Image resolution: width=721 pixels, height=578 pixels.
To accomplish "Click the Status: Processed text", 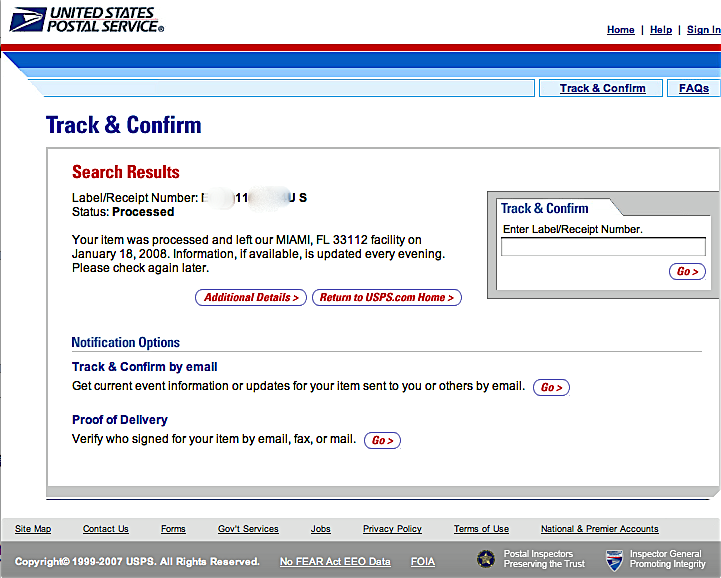I will [x=123, y=212].
